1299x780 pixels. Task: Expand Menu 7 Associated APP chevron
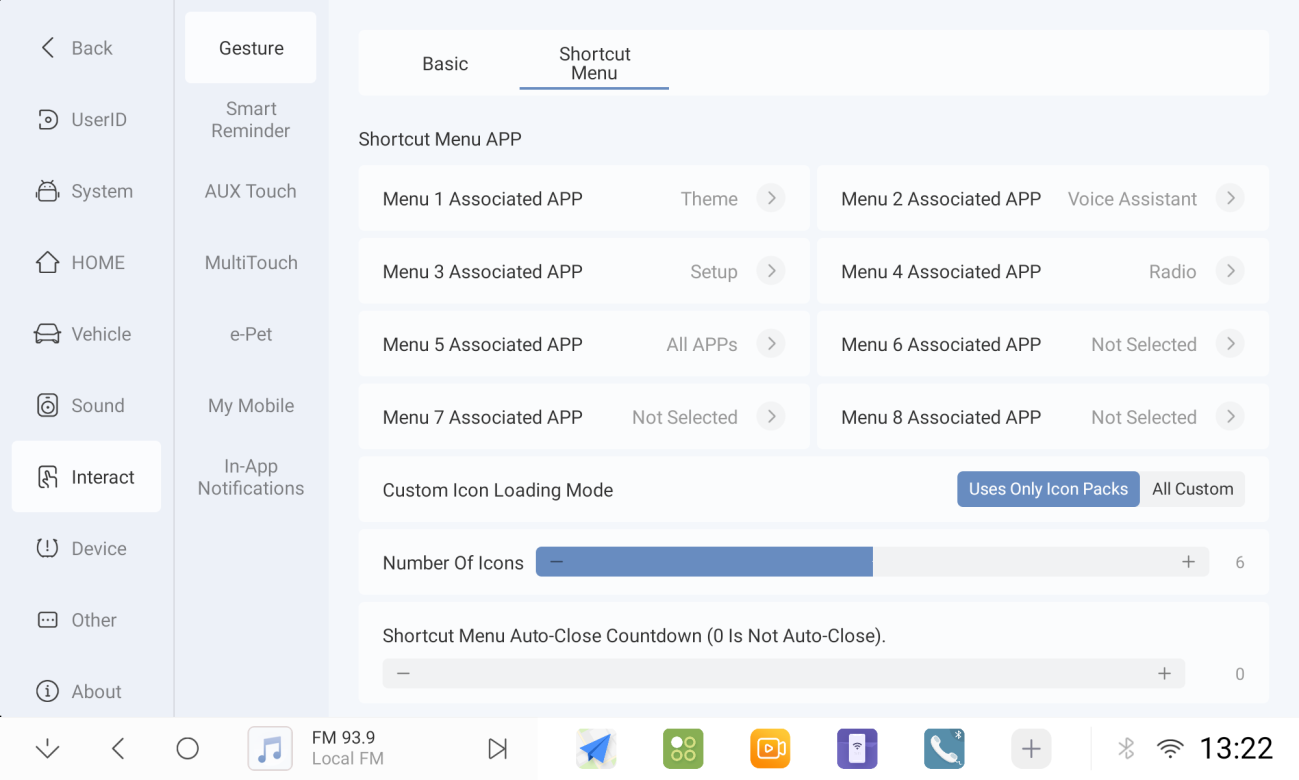coord(770,417)
